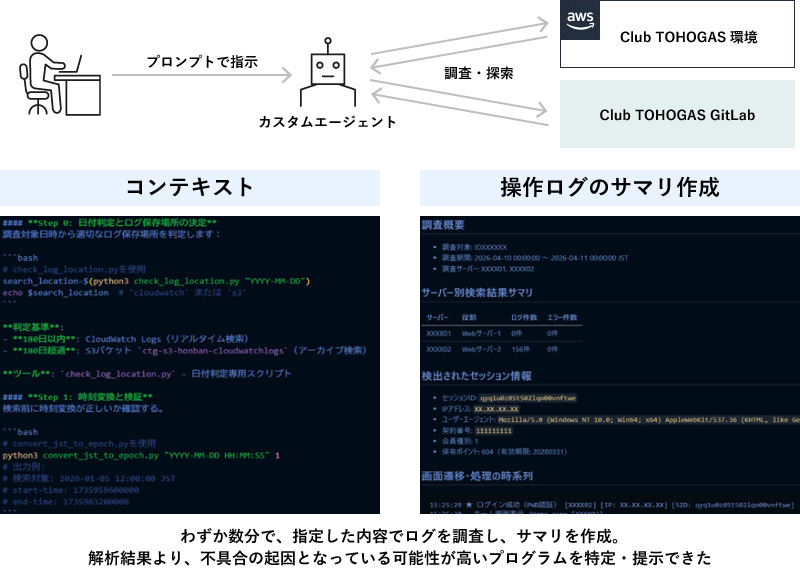The image size is (800, 570).
Task: Click the セッションID value qyq1u0z05t5021qo00vnftwe
Action: coord(528,398)
